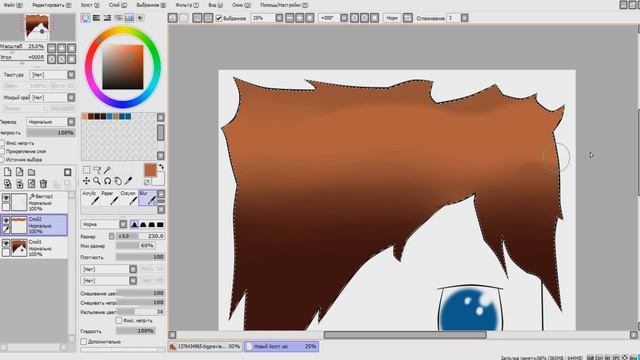Image resolution: width=640 pixels, height=360 pixels.
Task: Select the eyedropper color picker tool
Action: tap(128, 181)
